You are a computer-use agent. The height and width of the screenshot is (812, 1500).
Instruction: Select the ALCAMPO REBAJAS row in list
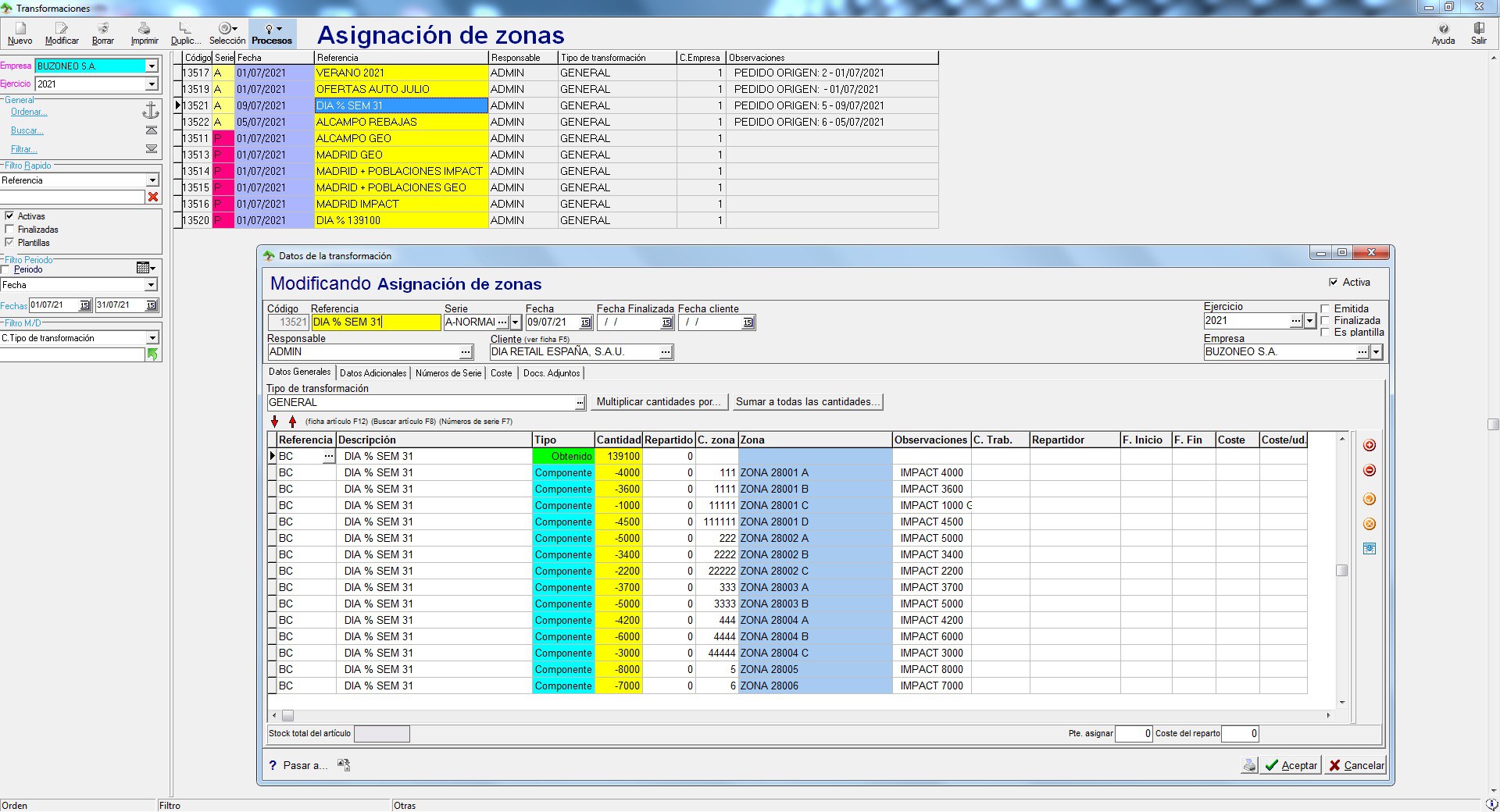coord(559,122)
